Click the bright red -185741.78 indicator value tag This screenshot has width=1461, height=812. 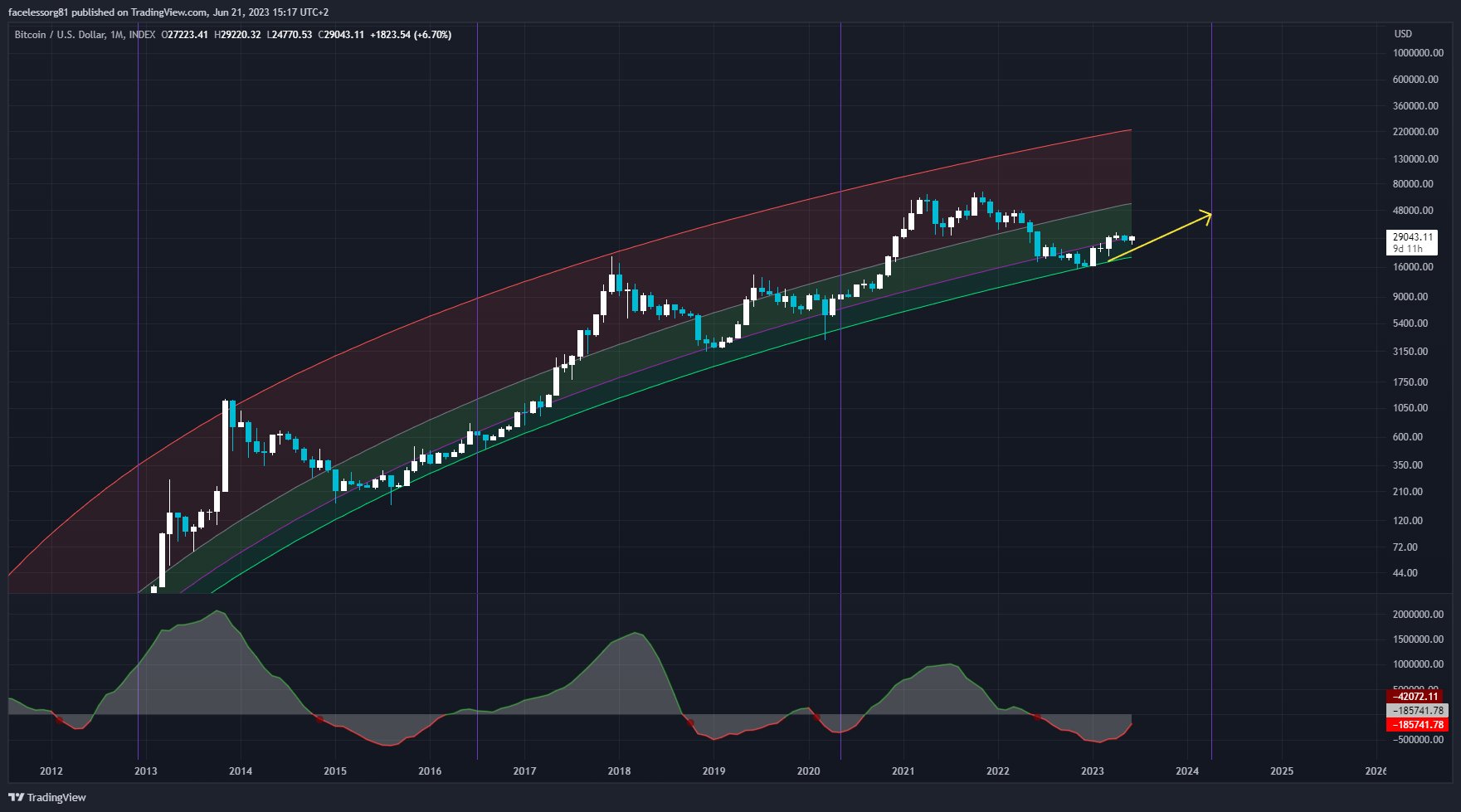[1417, 725]
